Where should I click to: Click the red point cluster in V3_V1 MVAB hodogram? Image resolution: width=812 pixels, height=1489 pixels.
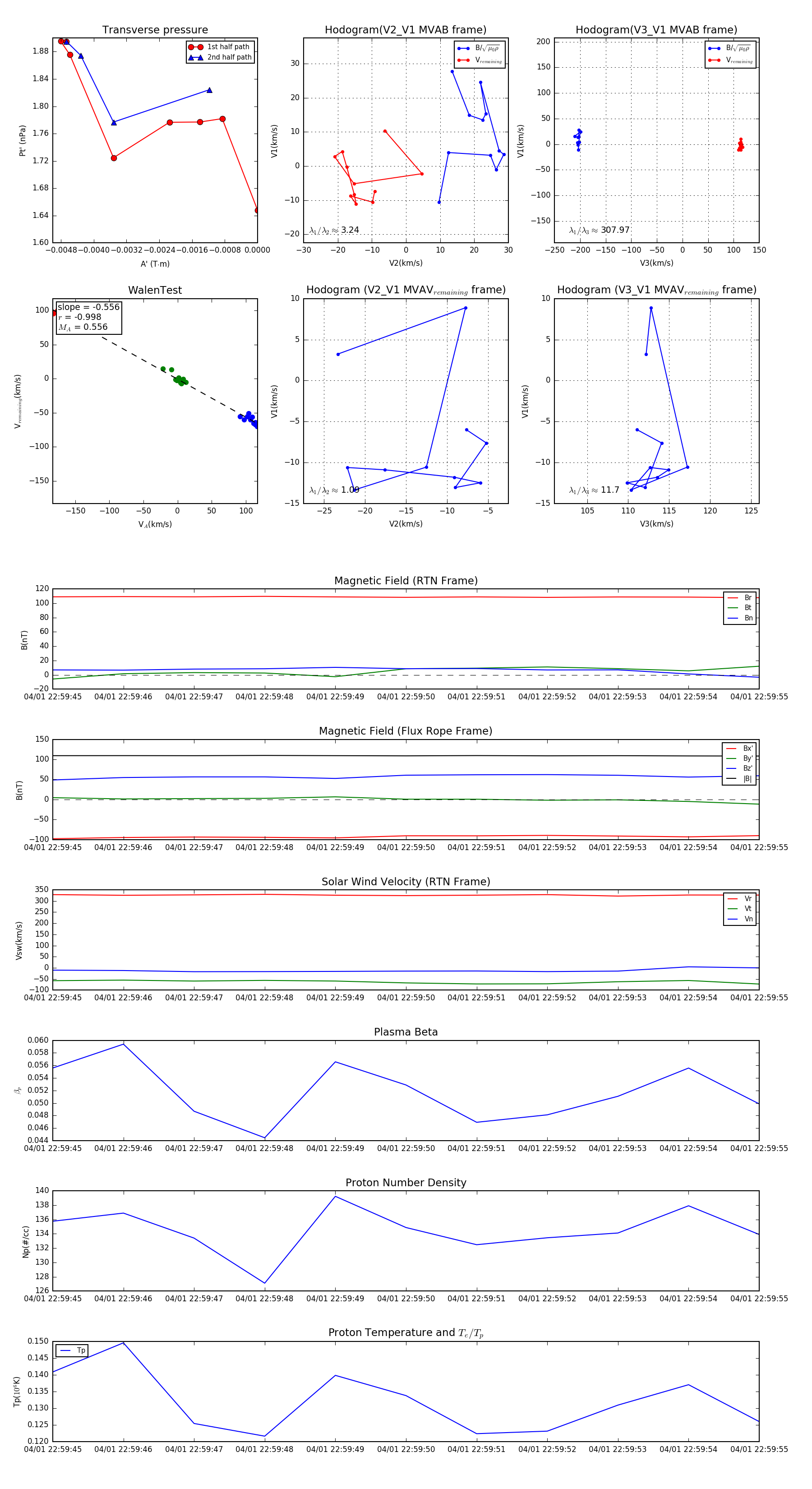click(740, 144)
